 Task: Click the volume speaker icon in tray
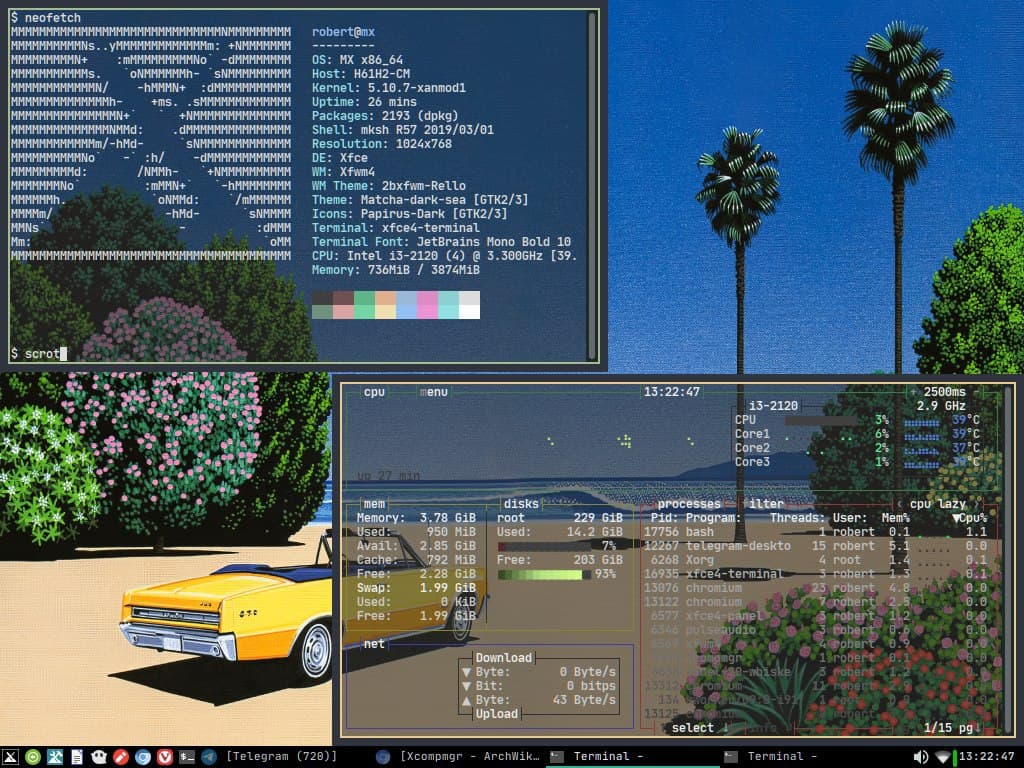click(921, 757)
